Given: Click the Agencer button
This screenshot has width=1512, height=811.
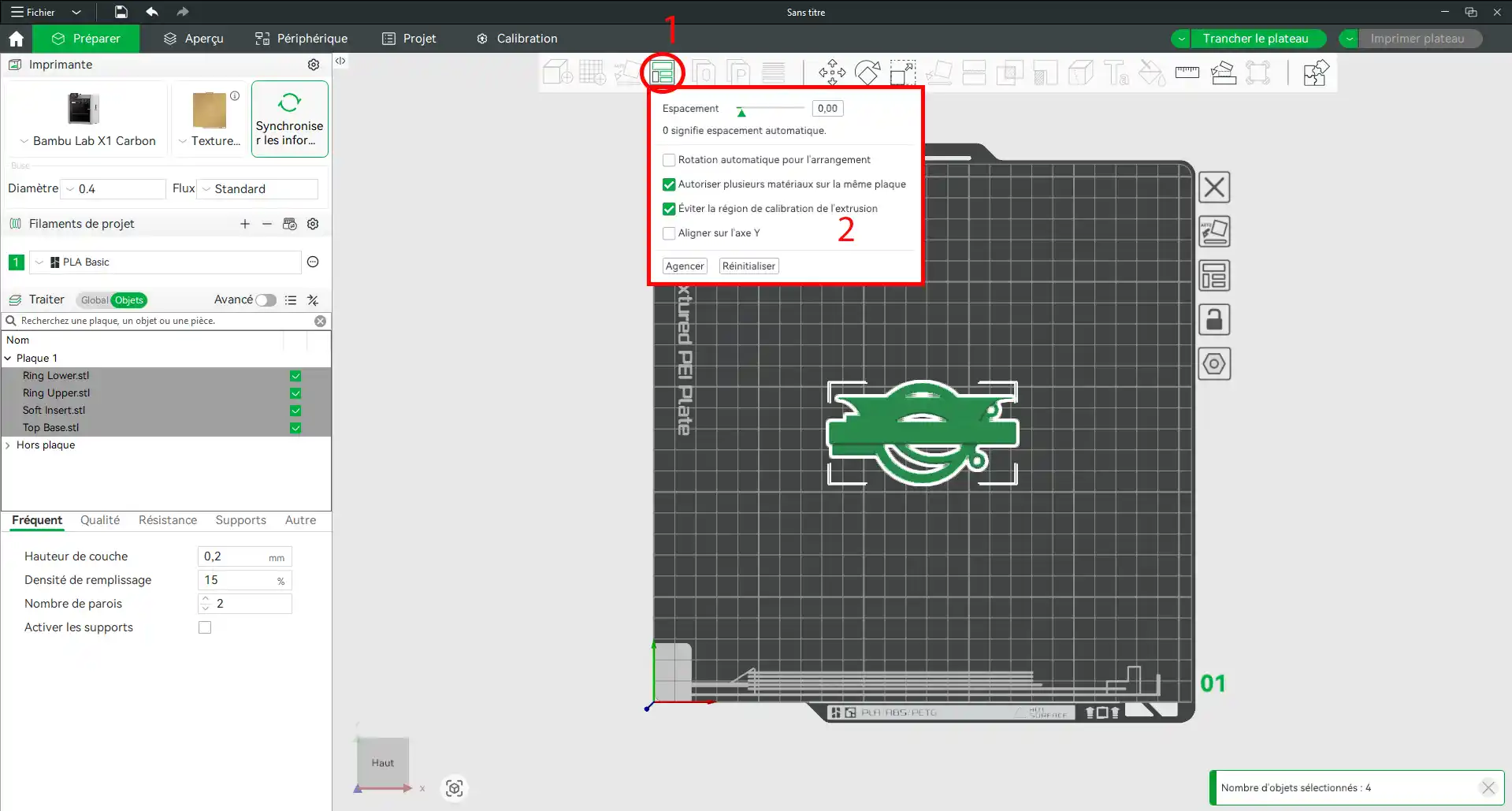Looking at the screenshot, I should click(x=685, y=266).
